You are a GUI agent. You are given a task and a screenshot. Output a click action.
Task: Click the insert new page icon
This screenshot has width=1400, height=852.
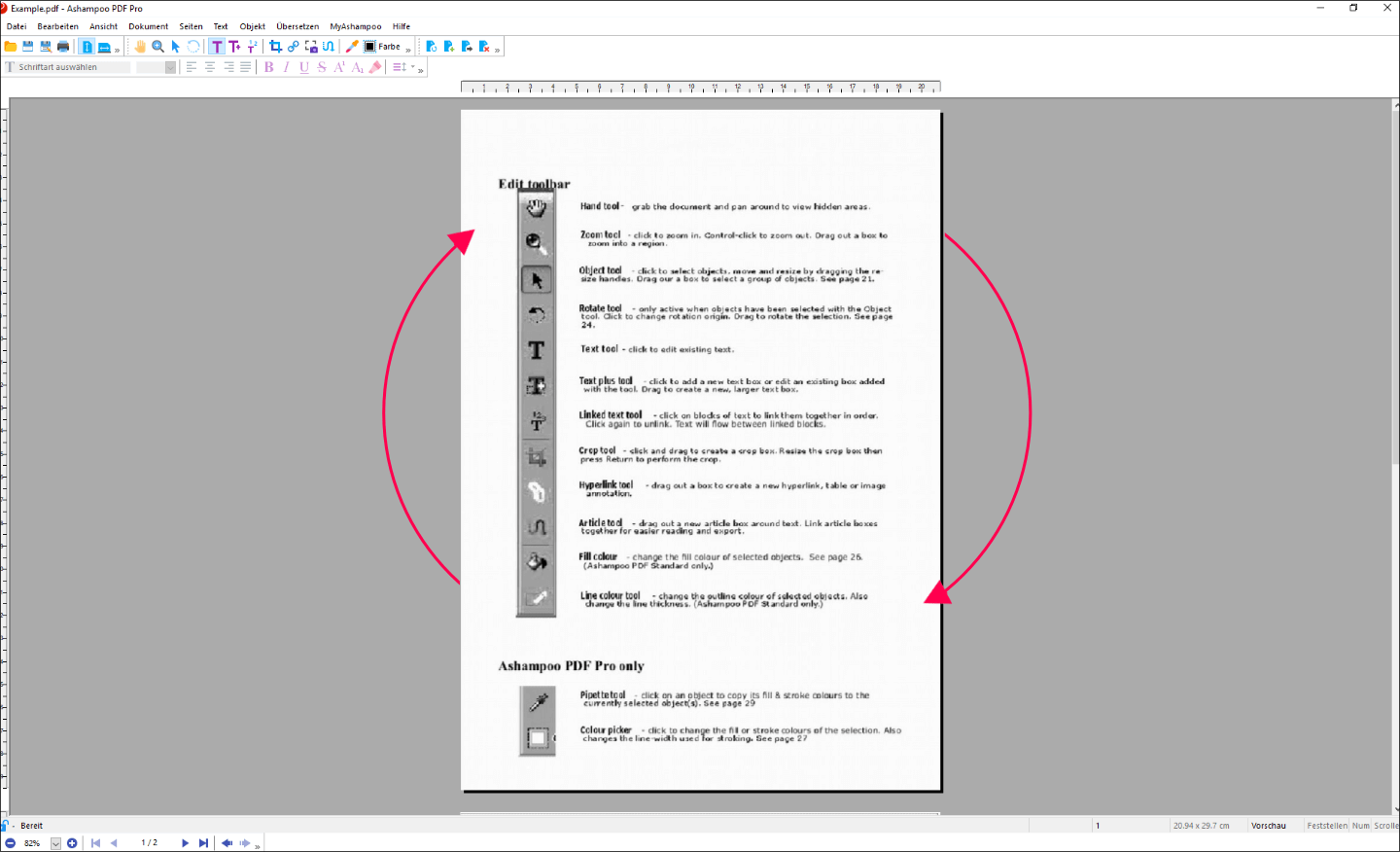(449, 47)
